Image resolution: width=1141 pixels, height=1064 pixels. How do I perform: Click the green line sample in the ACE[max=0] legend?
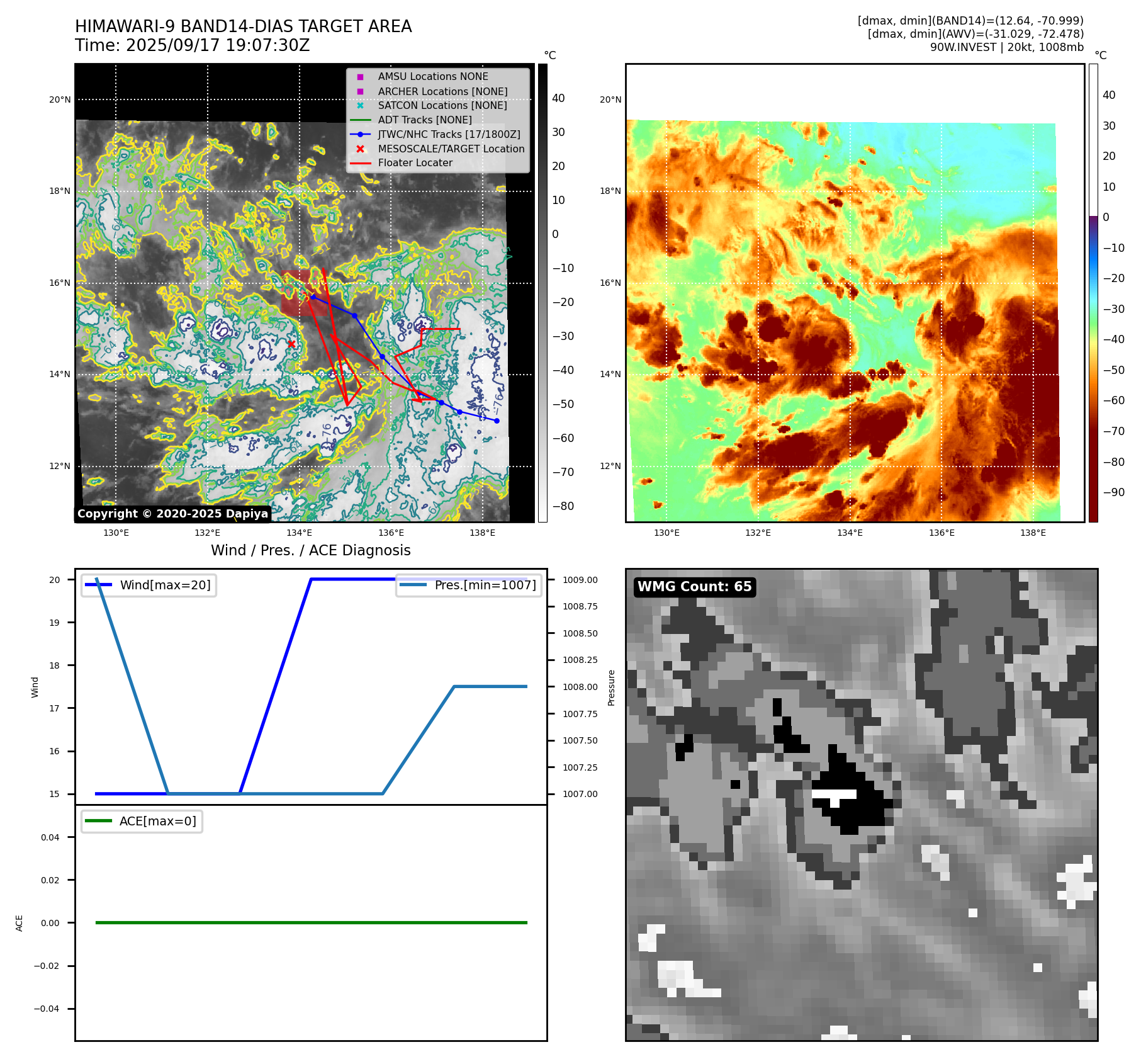tap(98, 821)
